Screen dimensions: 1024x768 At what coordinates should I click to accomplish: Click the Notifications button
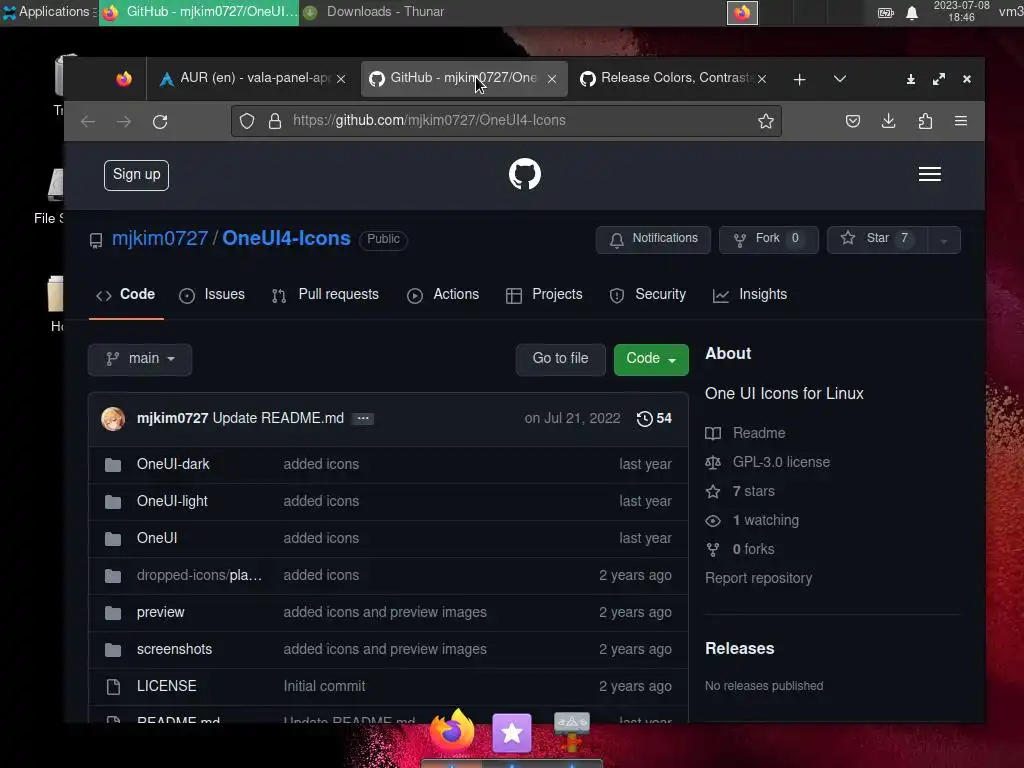tap(653, 239)
